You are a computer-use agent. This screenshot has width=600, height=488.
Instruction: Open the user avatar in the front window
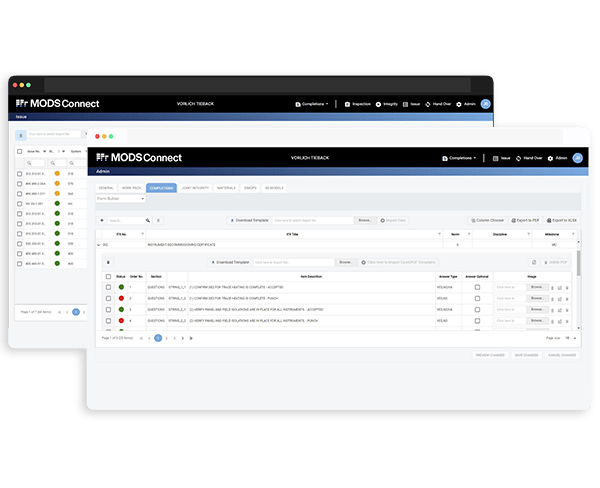click(578, 158)
